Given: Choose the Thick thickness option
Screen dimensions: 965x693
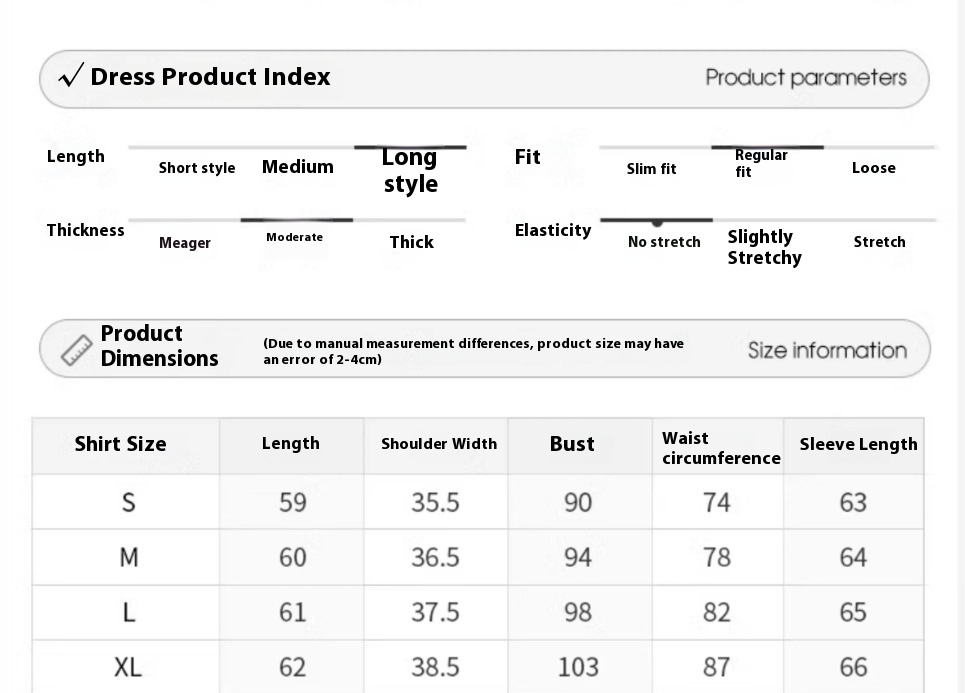Looking at the screenshot, I should [412, 242].
